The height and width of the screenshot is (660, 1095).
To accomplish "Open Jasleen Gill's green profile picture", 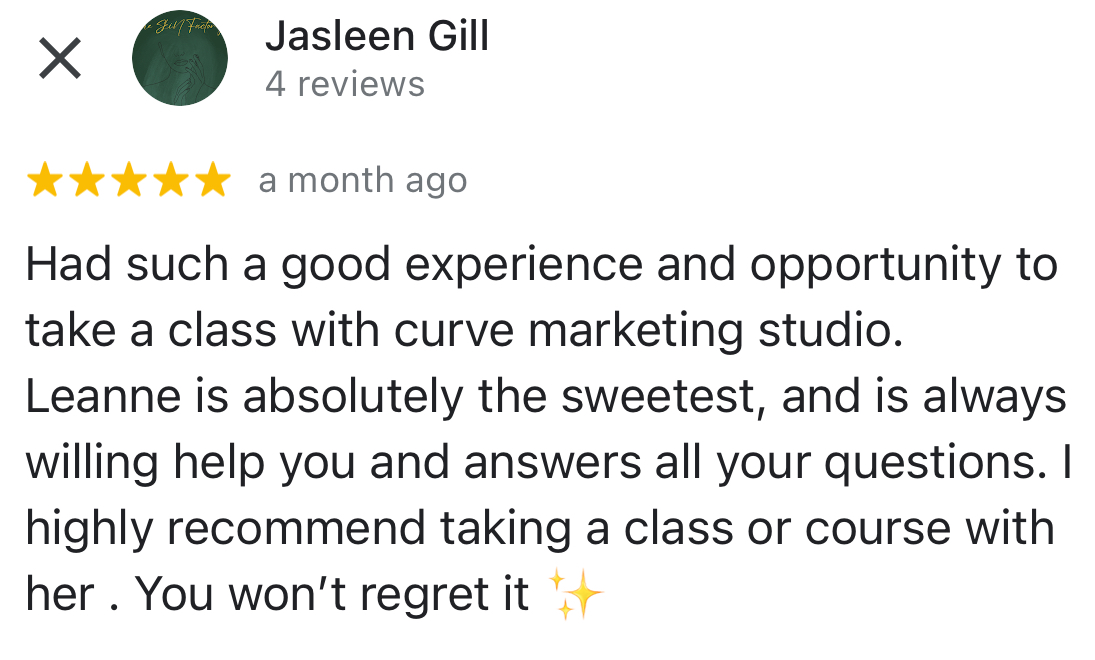I will click(x=179, y=58).
